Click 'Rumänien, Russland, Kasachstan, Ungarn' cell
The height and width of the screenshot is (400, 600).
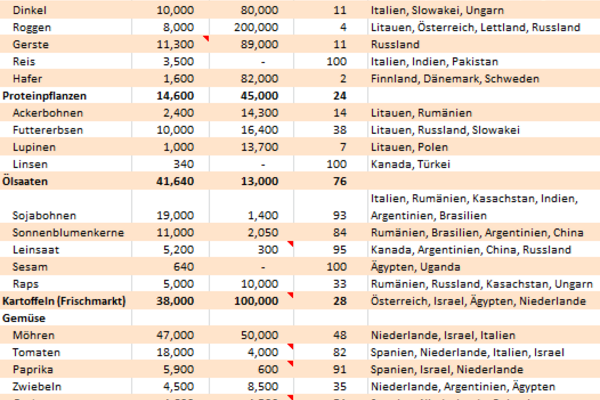tap(482, 284)
